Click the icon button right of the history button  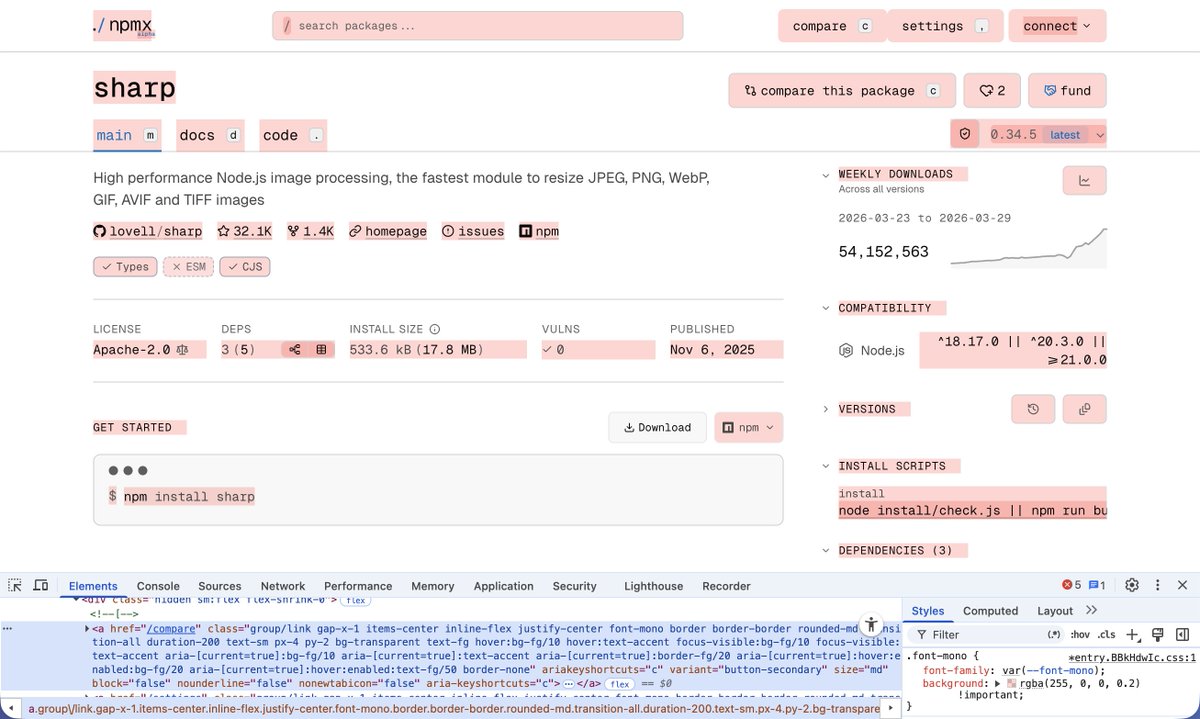pyautogui.click(x=1084, y=409)
